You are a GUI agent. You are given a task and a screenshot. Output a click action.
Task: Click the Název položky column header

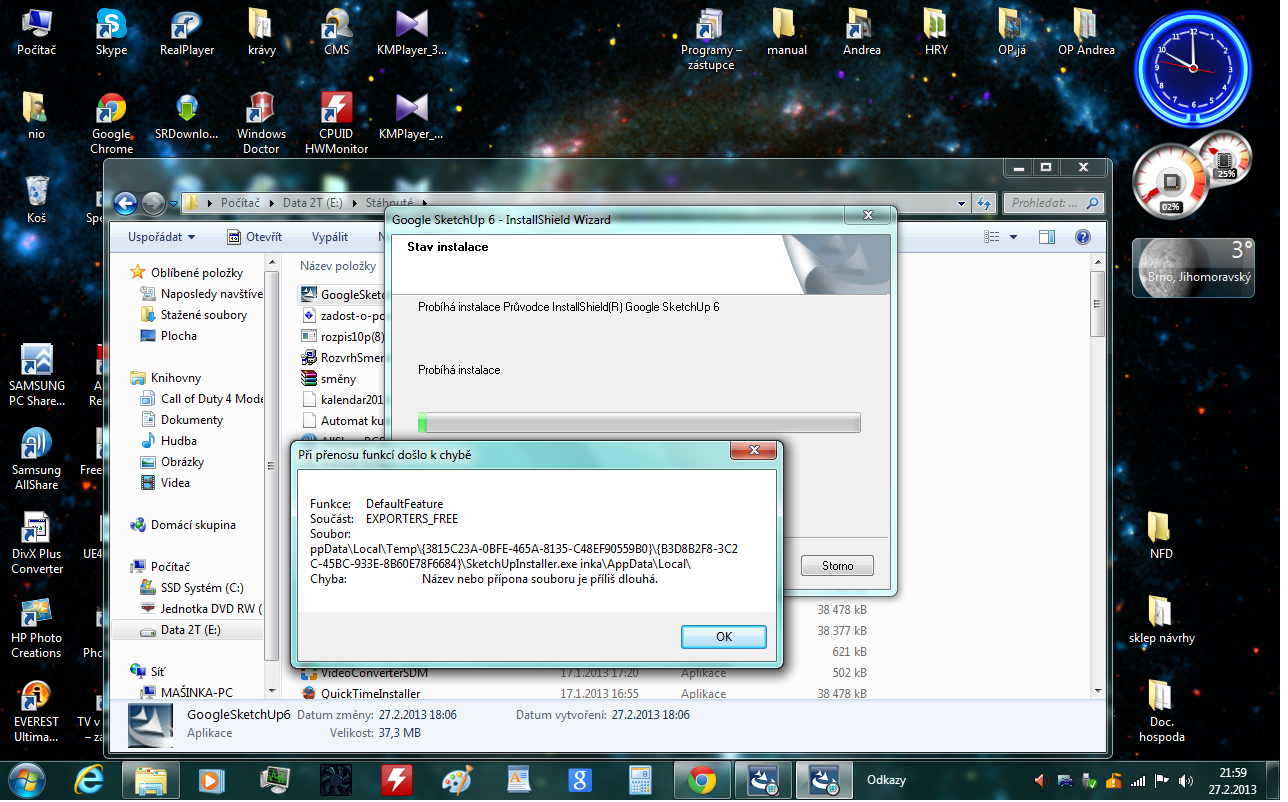[338, 266]
